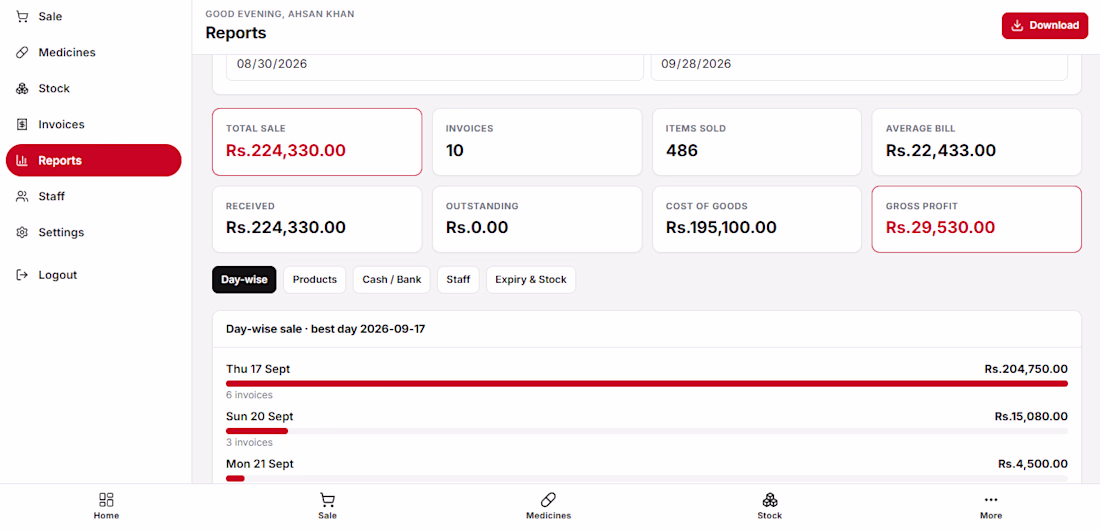Click the Stock boxes icon in sidebar
Screen dimensions: 1100x530
click(x=22, y=88)
